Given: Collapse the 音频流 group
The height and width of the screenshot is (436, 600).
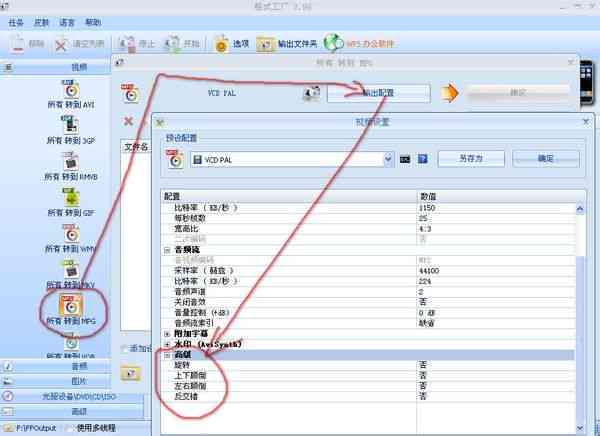Looking at the screenshot, I should [167, 250].
